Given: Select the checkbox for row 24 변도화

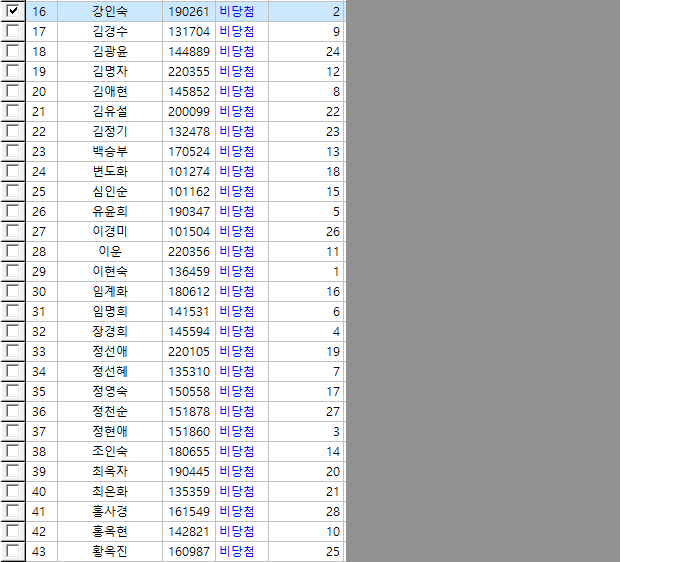Looking at the screenshot, I should pos(13,170).
